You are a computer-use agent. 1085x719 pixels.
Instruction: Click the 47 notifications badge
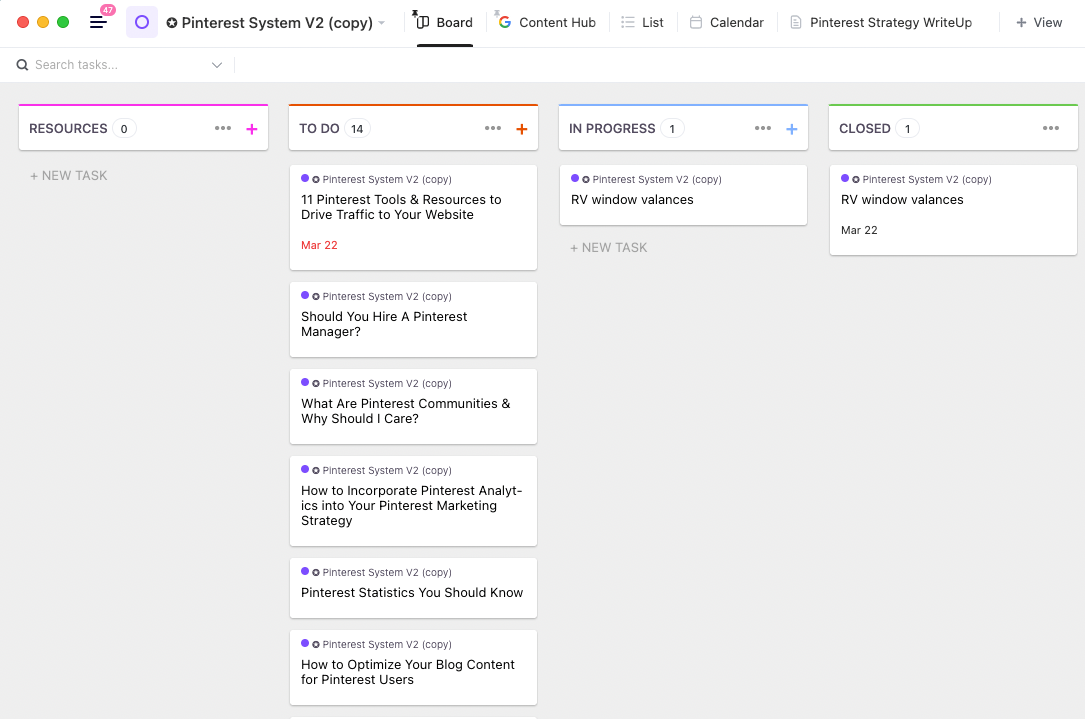point(108,10)
